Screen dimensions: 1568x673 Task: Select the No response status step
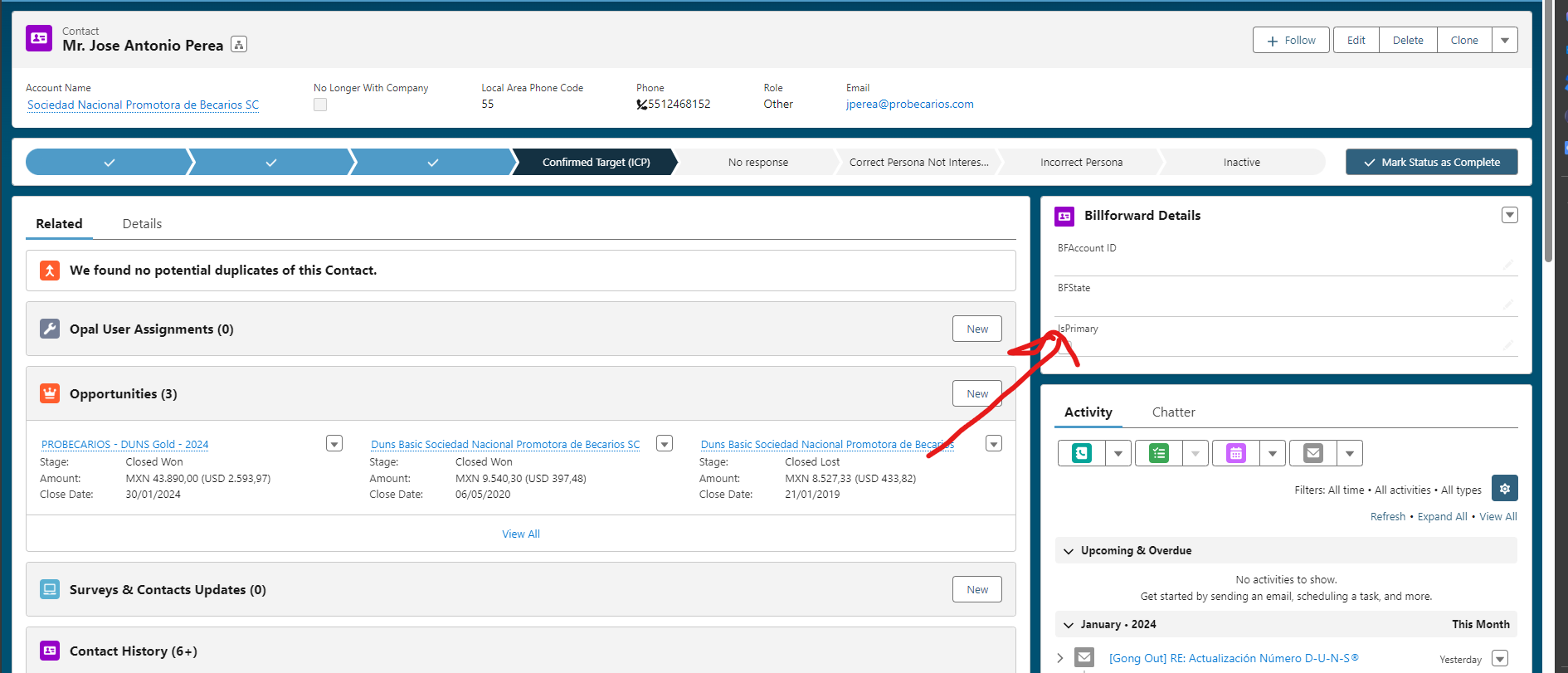[758, 163]
